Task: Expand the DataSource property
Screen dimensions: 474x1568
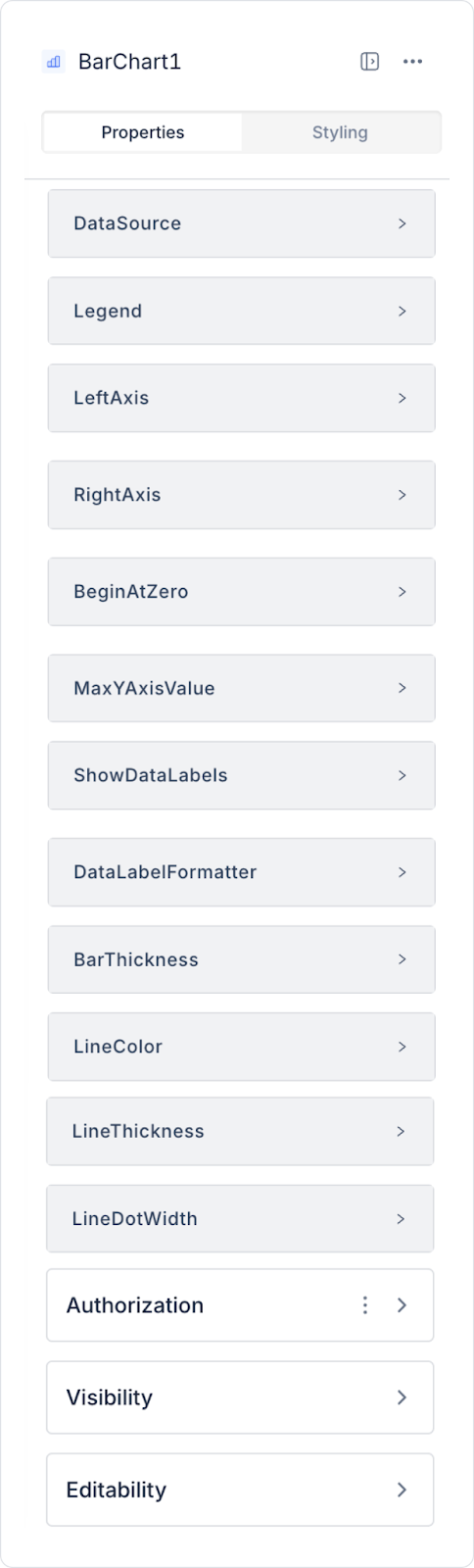Action: coord(241,223)
